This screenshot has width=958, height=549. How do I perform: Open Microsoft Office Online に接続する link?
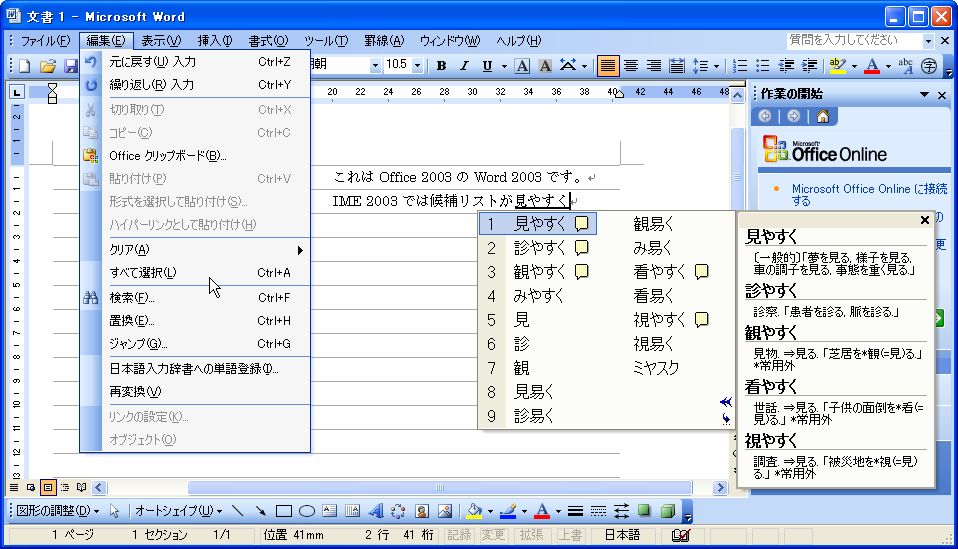pyautogui.click(x=869, y=195)
